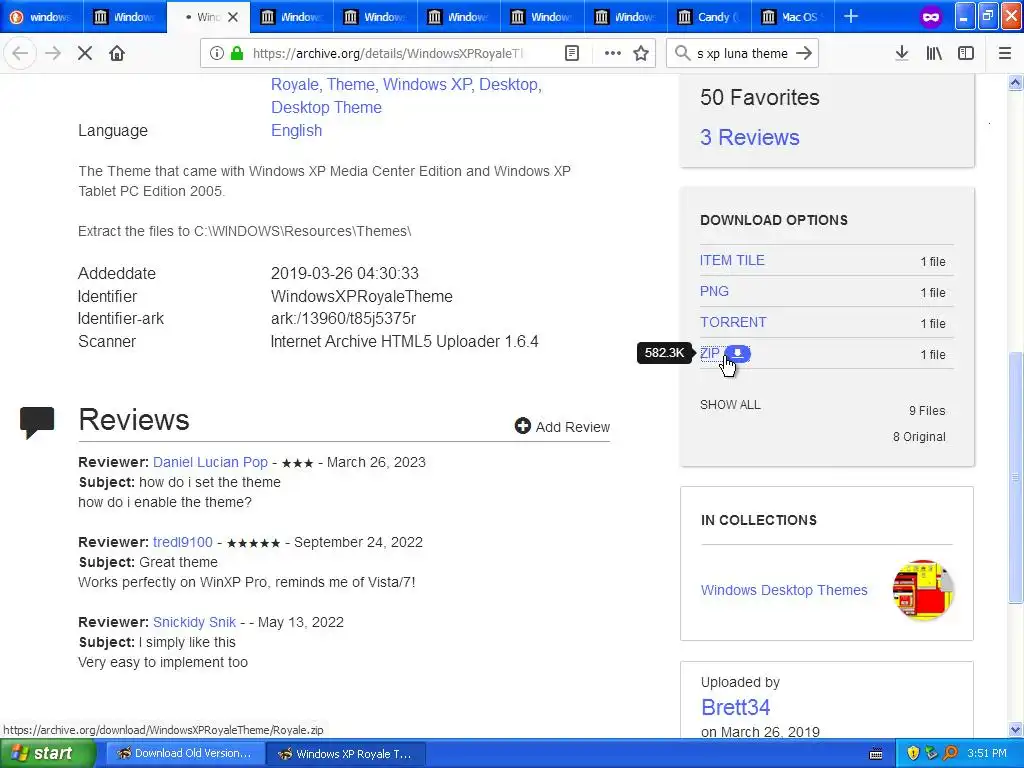
Task: Open the on-screen keyboard tray icon
Action: (876, 754)
